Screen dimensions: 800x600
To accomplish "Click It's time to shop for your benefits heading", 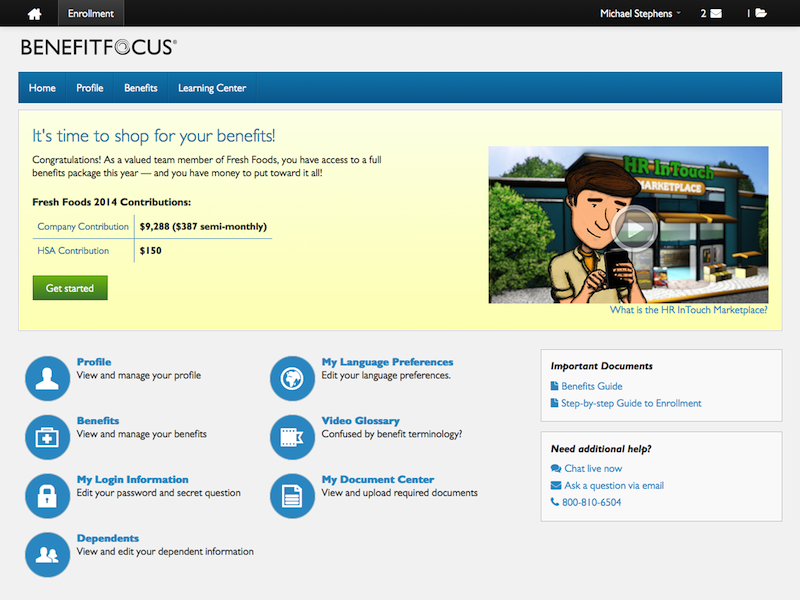I will coord(154,136).
